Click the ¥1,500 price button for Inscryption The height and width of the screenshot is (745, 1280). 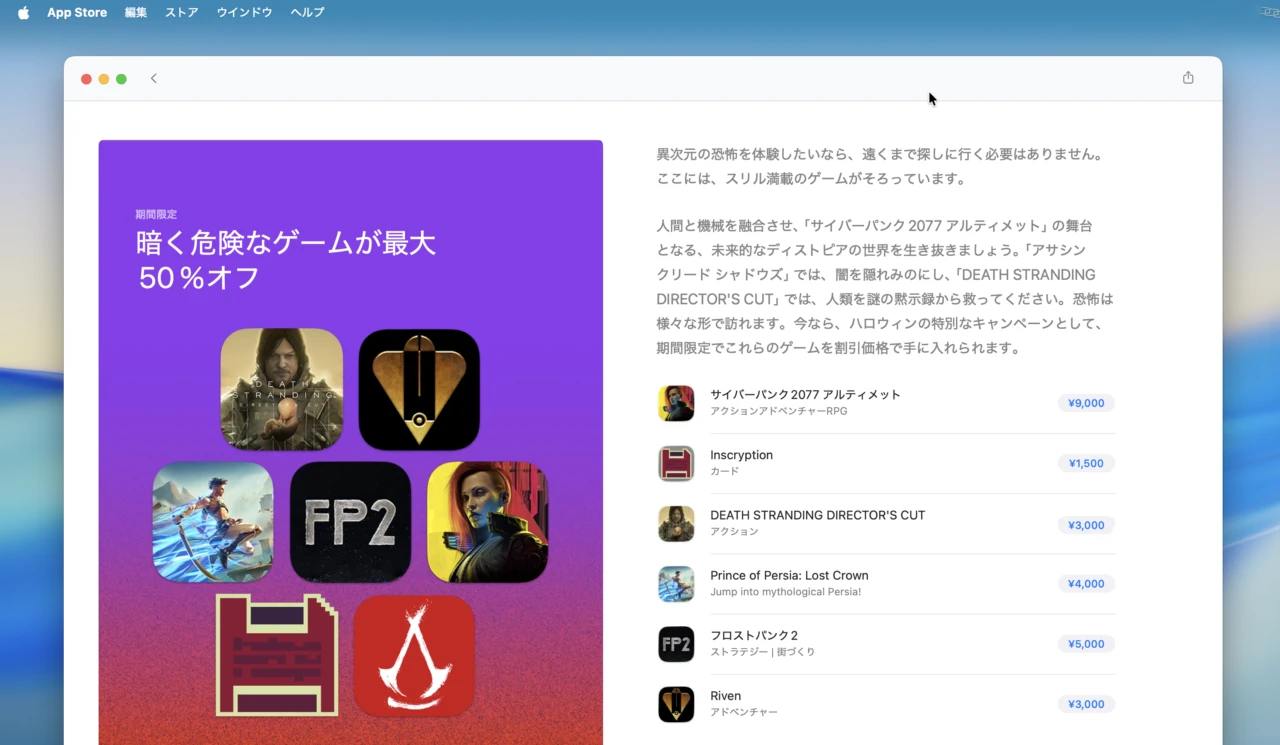[1086, 463]
